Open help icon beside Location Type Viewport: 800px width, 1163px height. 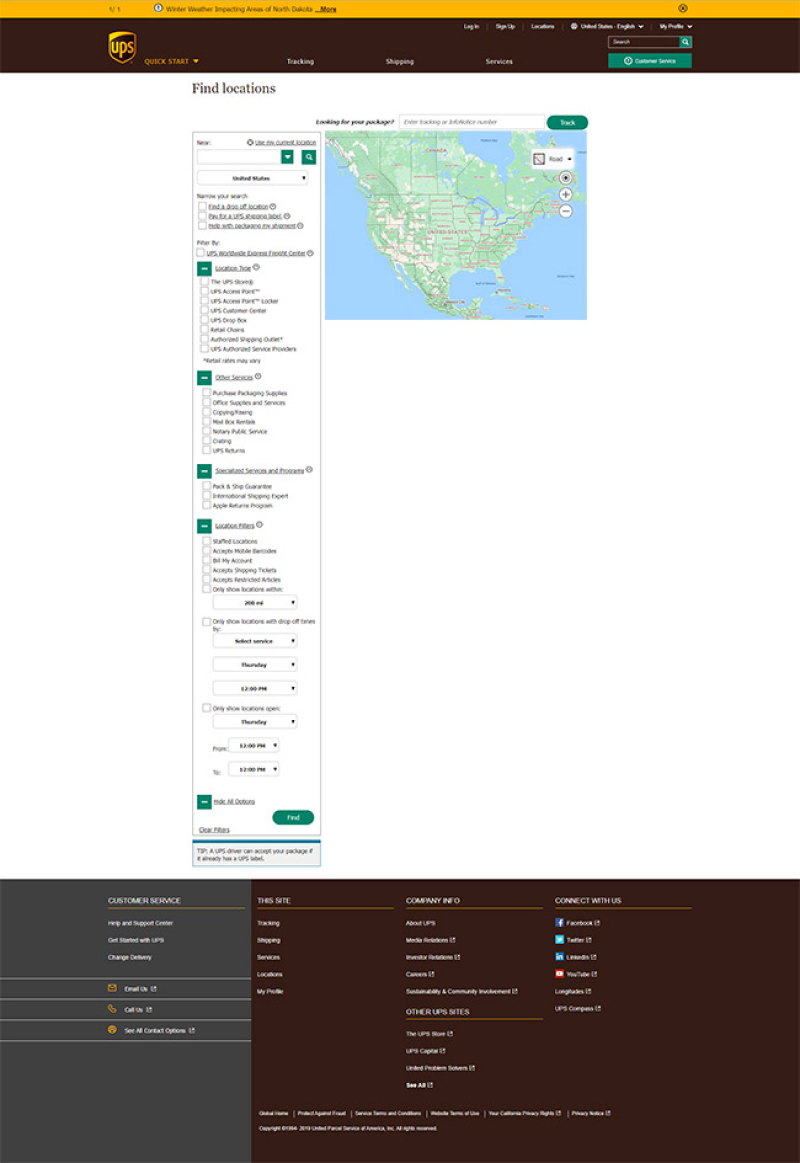coord(257,267)
